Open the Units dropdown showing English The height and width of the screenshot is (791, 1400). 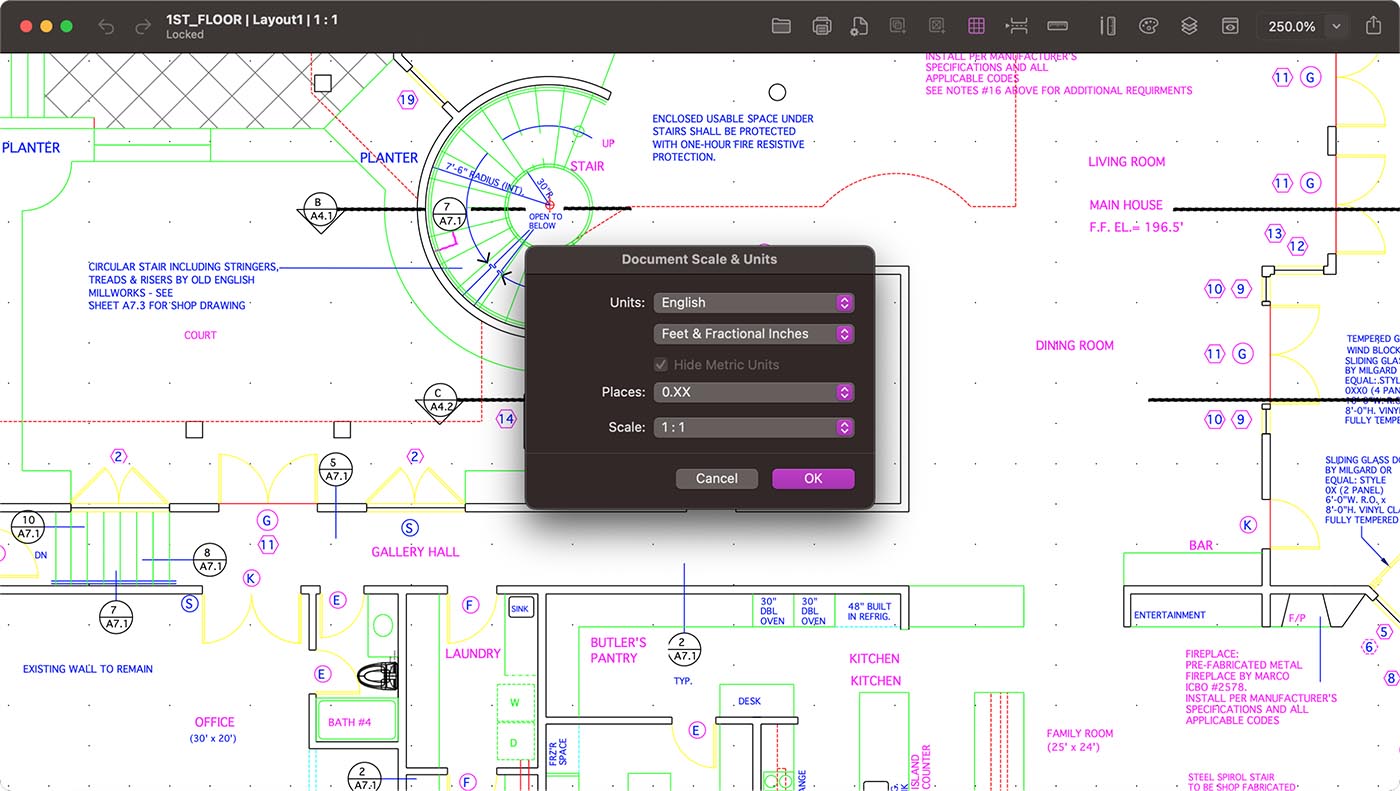click(x=753, y=302)
